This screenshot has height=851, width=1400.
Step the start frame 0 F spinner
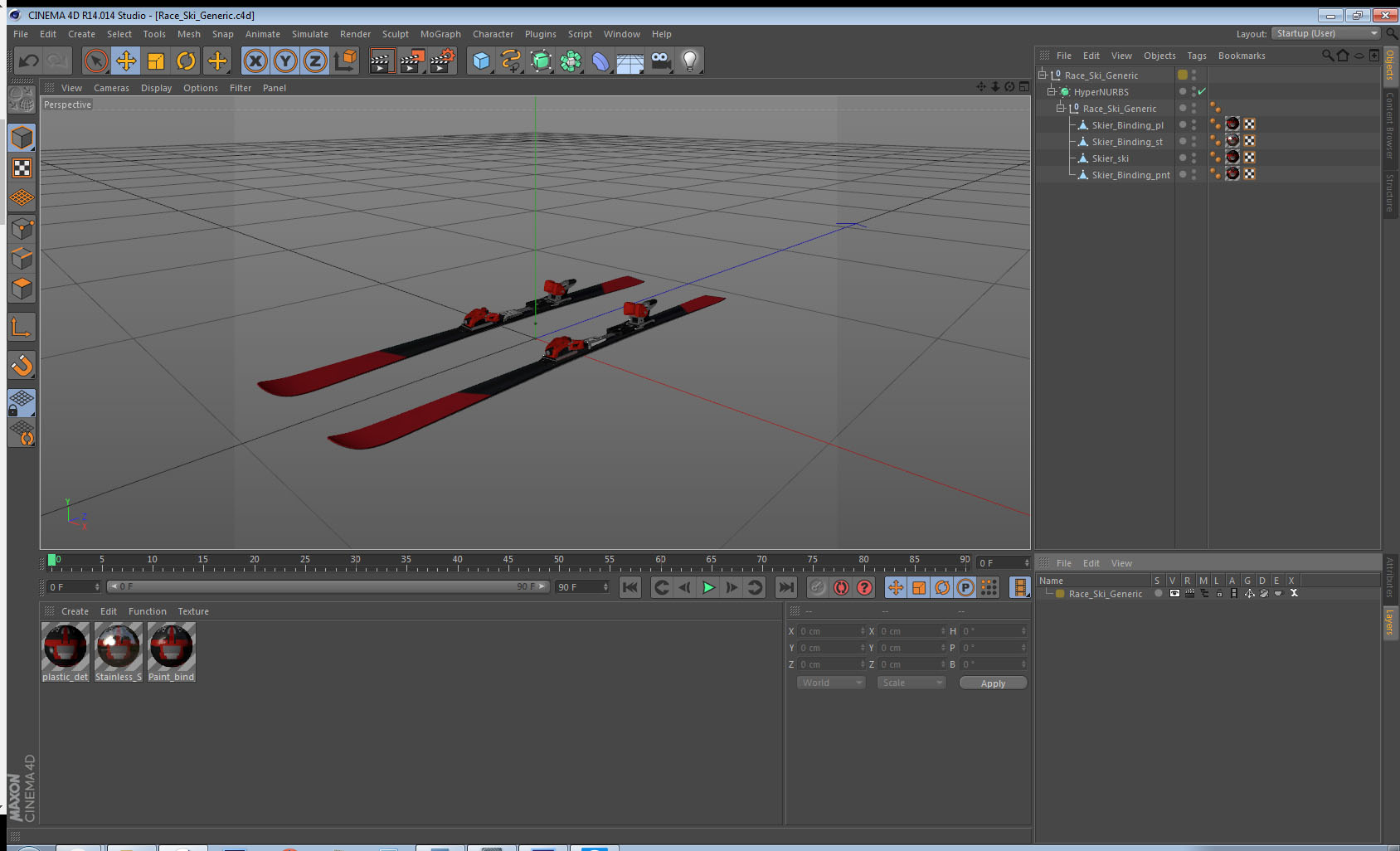[97, 586]
